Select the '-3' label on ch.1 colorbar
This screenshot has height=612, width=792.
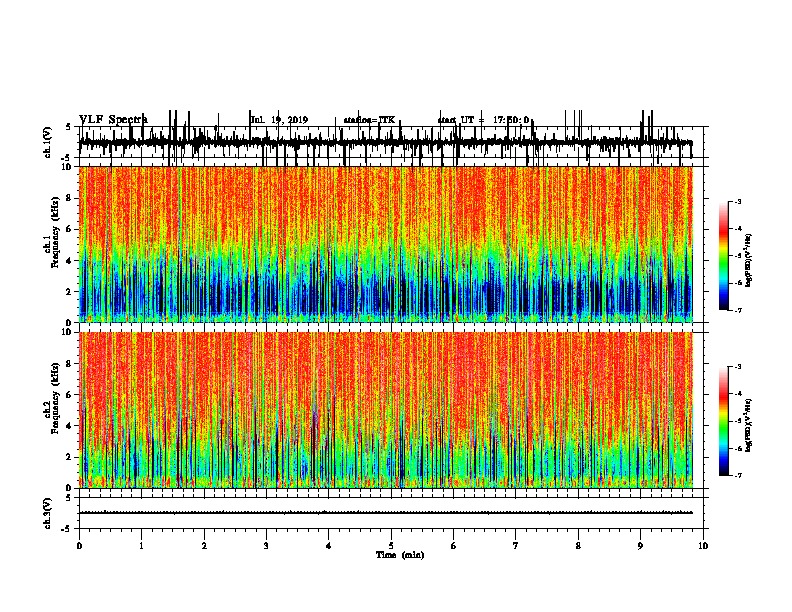pyautogui.click(x=737, y=202)
